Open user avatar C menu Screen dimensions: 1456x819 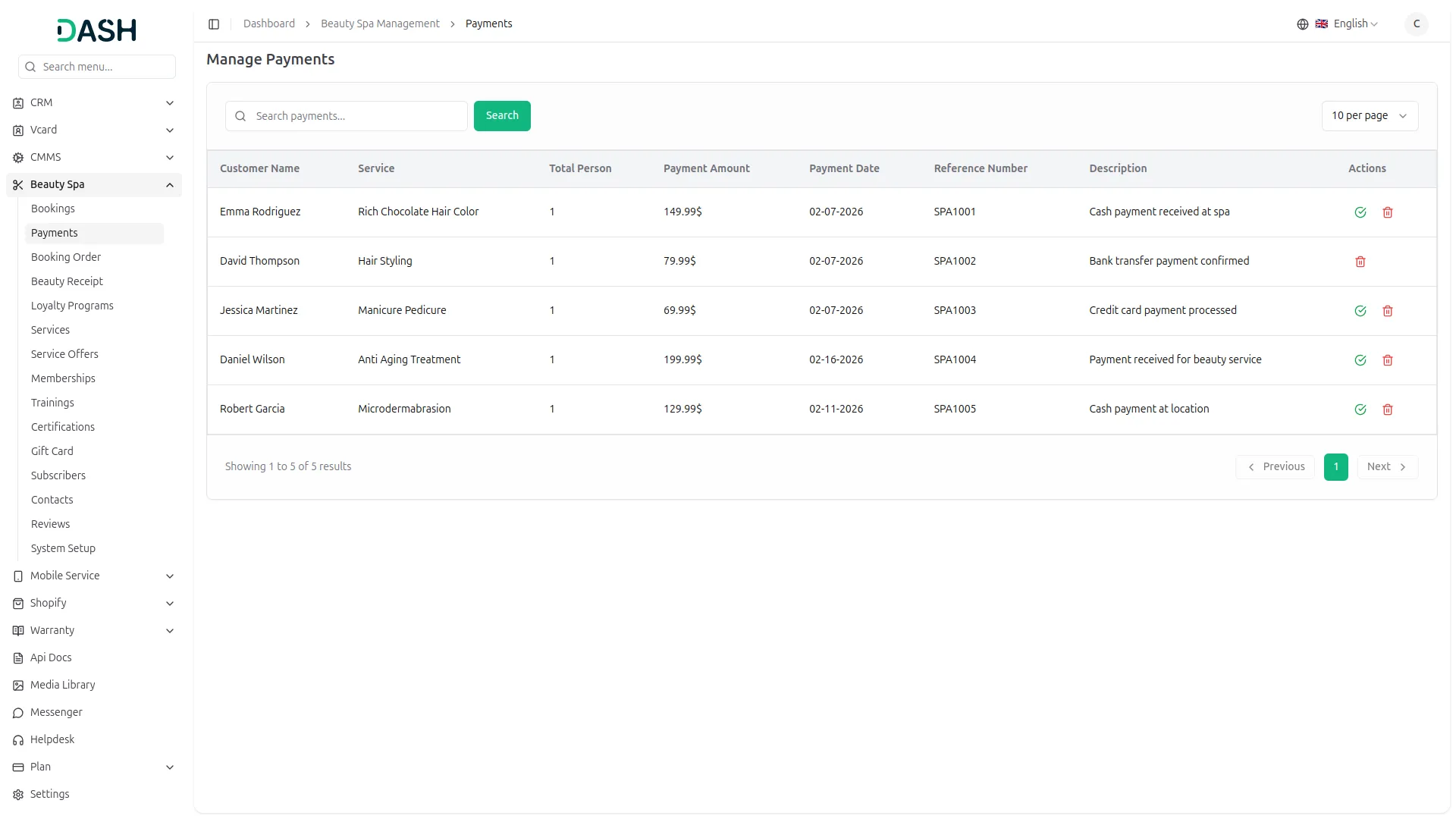pyautogui.click(x=1416, y=24)
